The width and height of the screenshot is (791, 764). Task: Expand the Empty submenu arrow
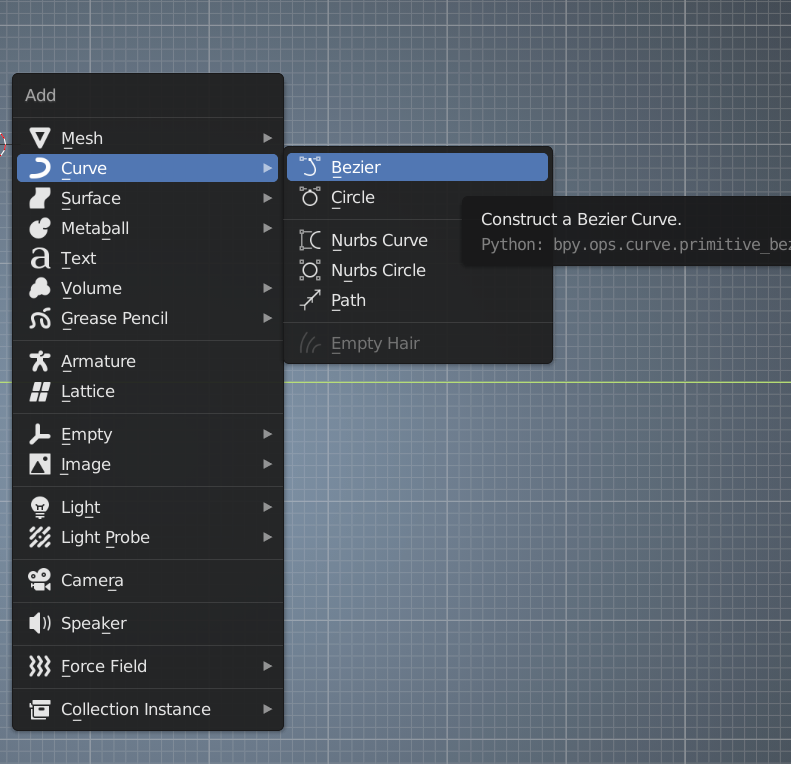tap(267, 434)
